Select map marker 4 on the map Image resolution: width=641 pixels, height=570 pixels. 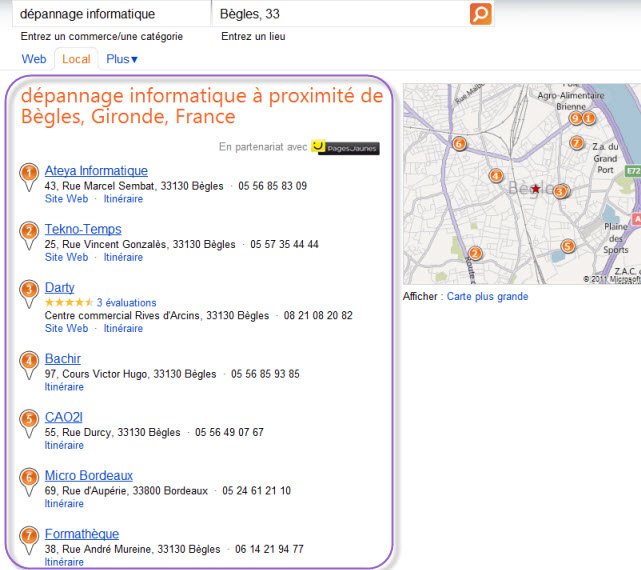pos(495,176)
